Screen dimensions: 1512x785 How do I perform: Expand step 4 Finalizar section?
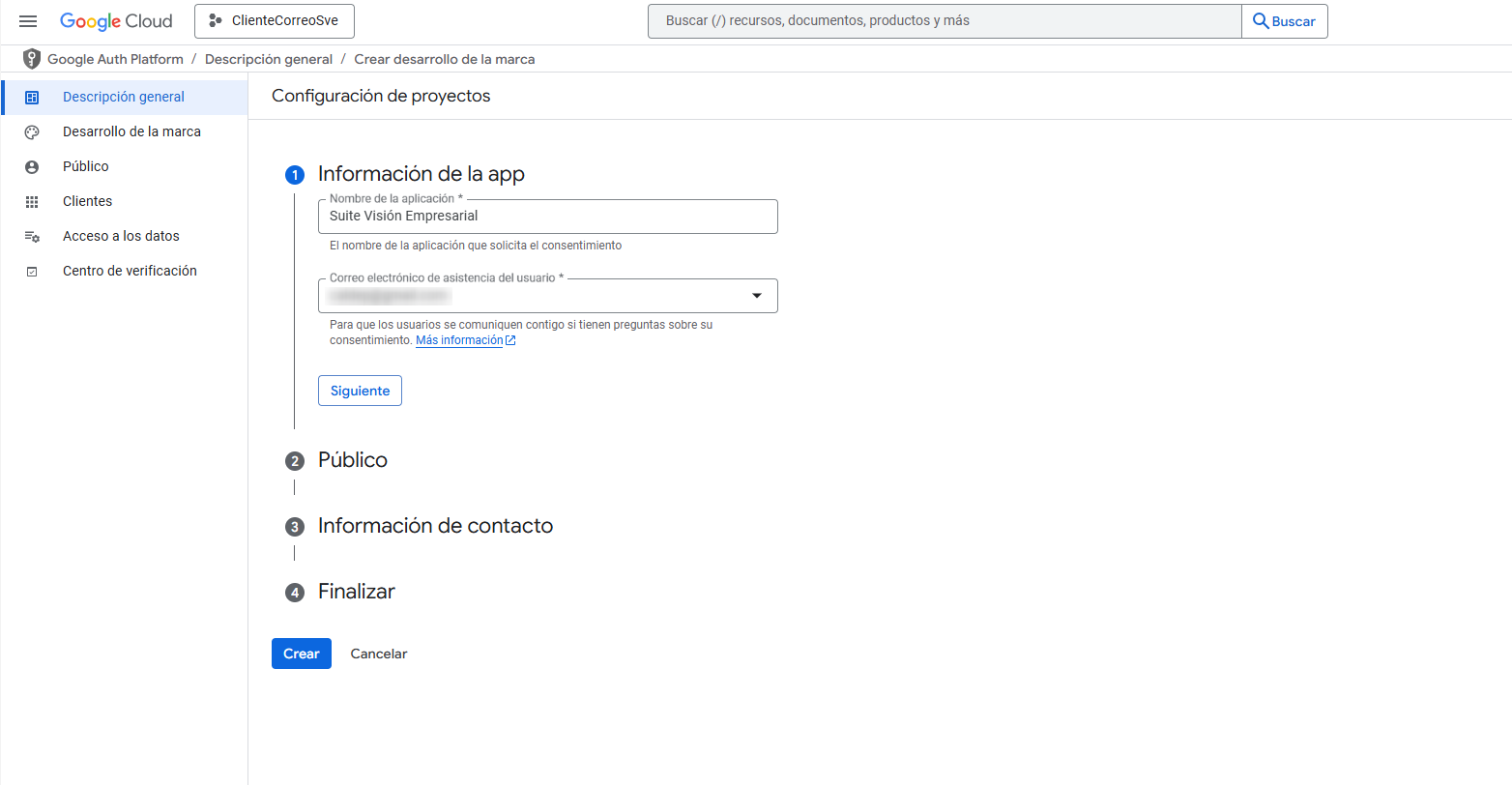[x=356, y=592]
